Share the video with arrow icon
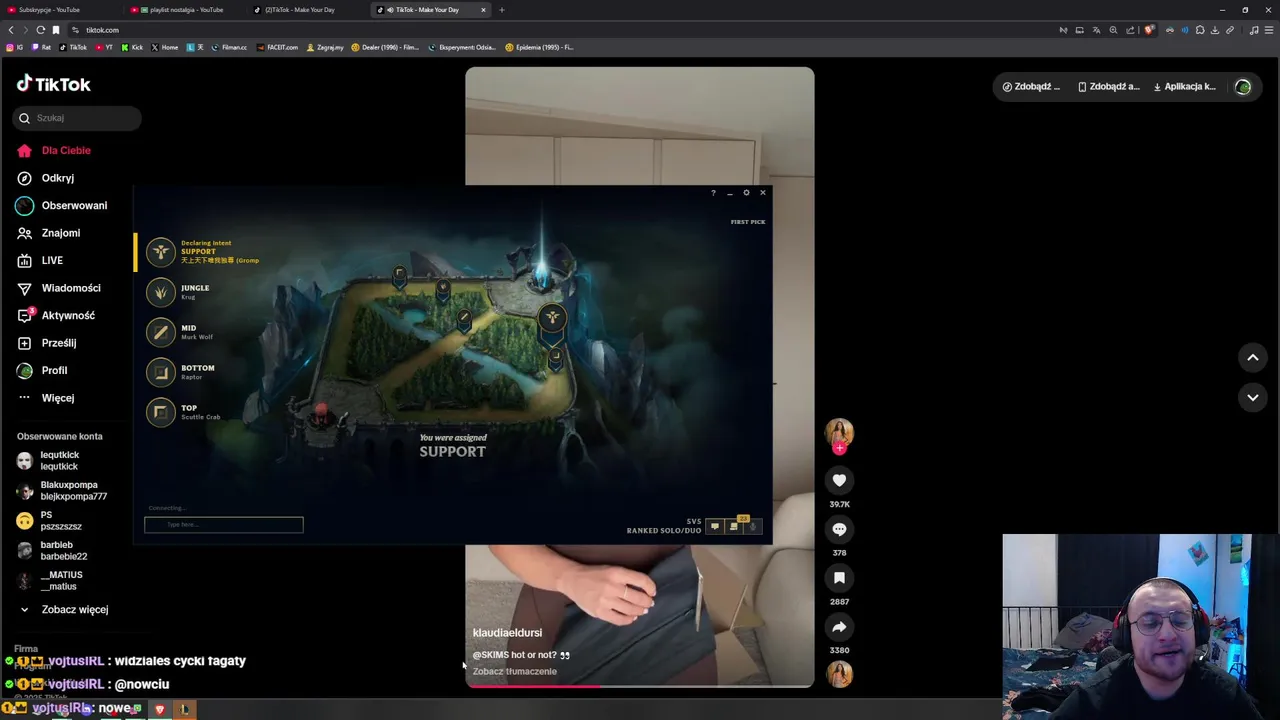 [839, 627]
